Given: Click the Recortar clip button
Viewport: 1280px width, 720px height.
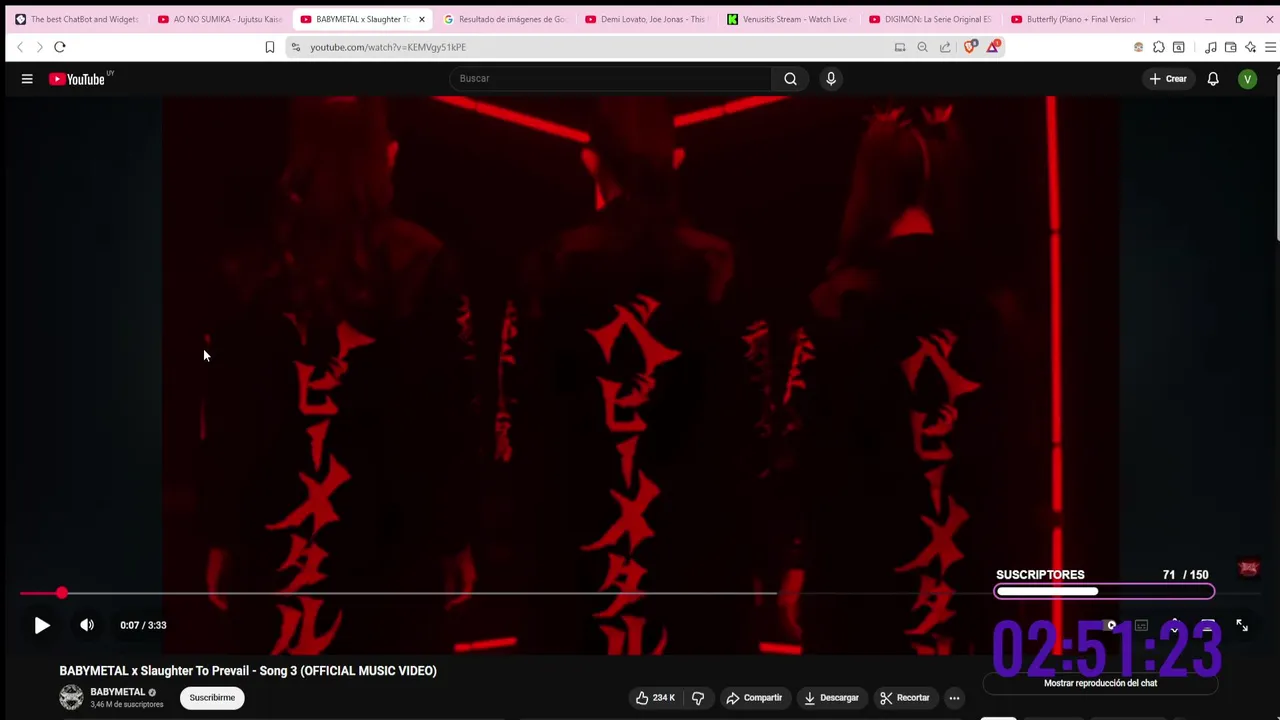Looking at the screenshot, I should (905, 698).
